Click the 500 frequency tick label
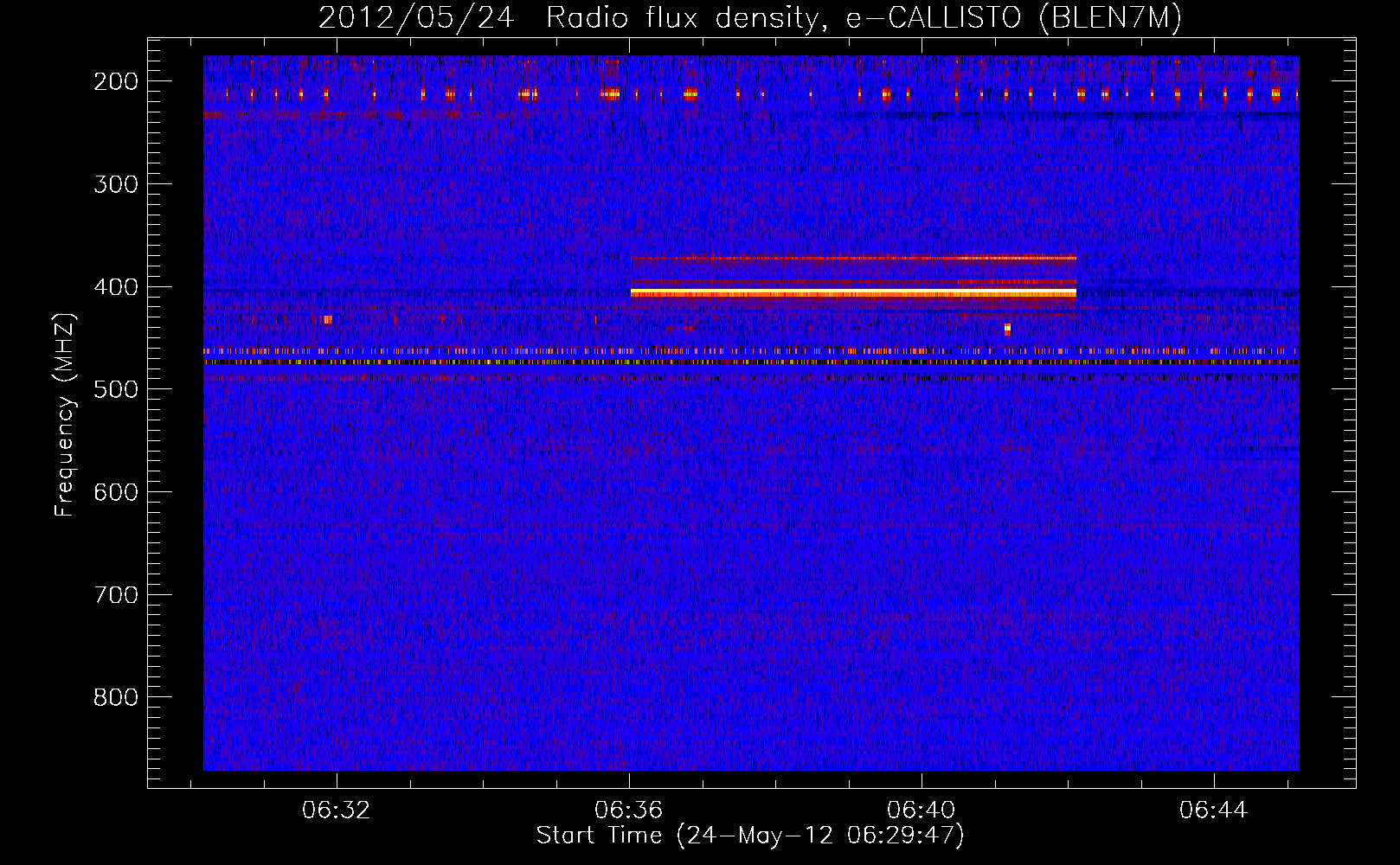Image resolution: width=1400 pixels, height=865 pixels. click(x=115, y=389)
